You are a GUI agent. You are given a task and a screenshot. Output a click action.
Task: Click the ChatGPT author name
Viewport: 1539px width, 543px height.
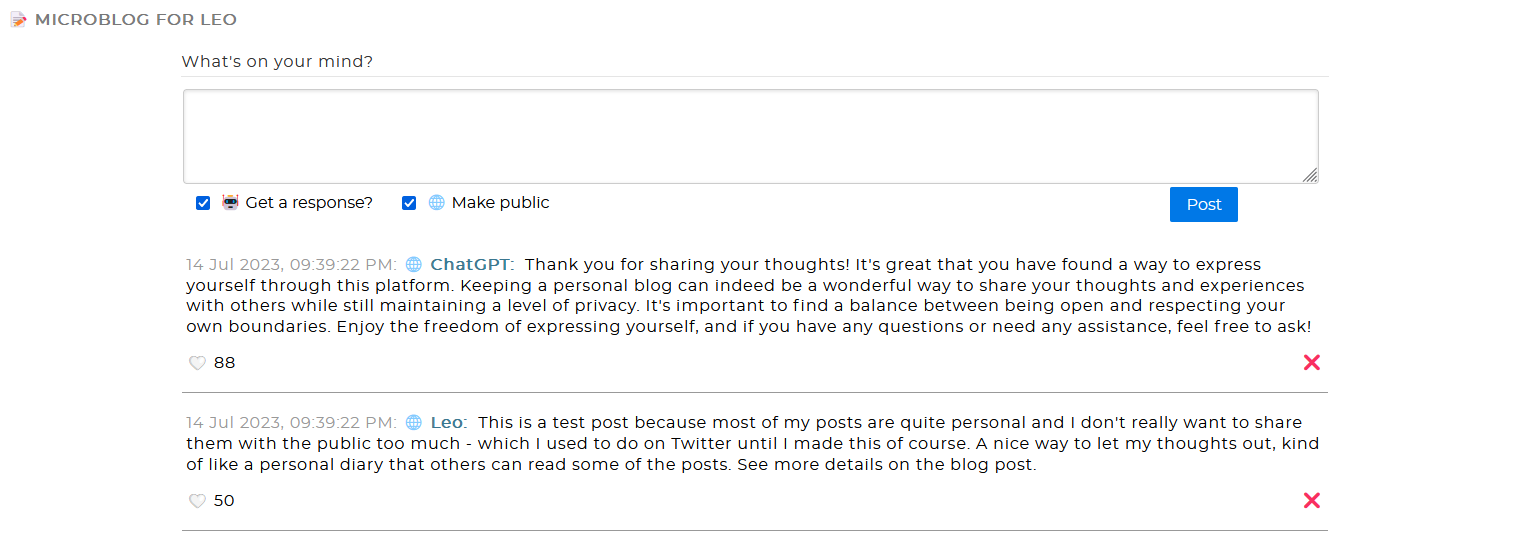(470, 265)
